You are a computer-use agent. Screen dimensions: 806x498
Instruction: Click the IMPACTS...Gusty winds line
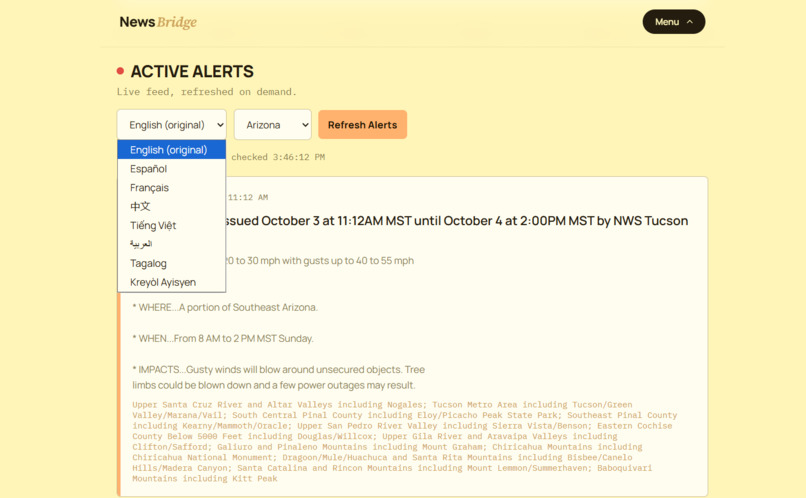[278, 377]
